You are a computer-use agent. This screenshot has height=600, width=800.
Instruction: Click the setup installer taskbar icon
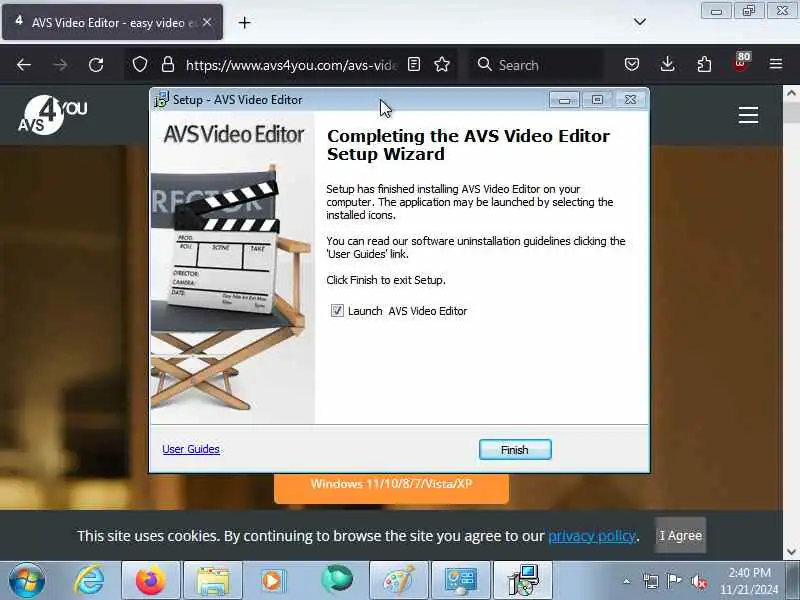point(523,581)
